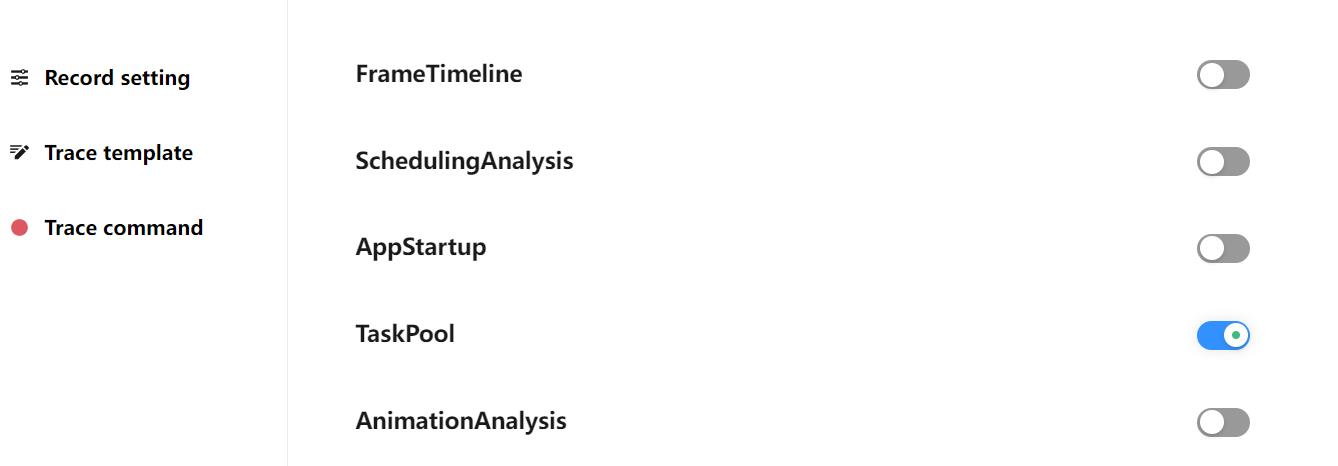Viewport: 1338px width, 466px height.
Task: Click the Record setting sliders icon
Action: point(19,78)
